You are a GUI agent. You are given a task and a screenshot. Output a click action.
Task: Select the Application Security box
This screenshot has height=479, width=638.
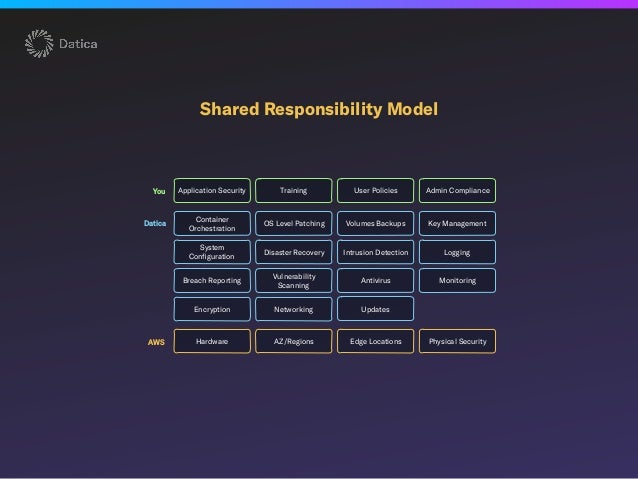click(212, 190)
